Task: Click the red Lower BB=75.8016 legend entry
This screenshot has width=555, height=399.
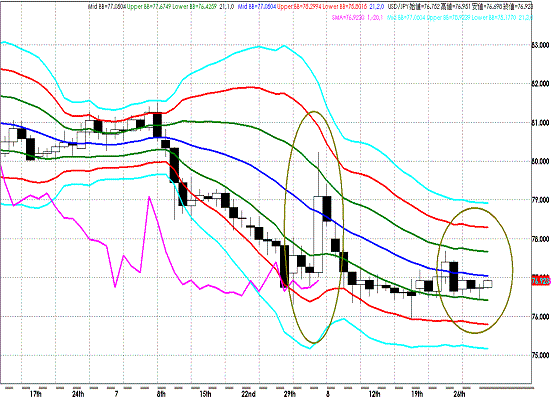Action: tap(346, 6)
